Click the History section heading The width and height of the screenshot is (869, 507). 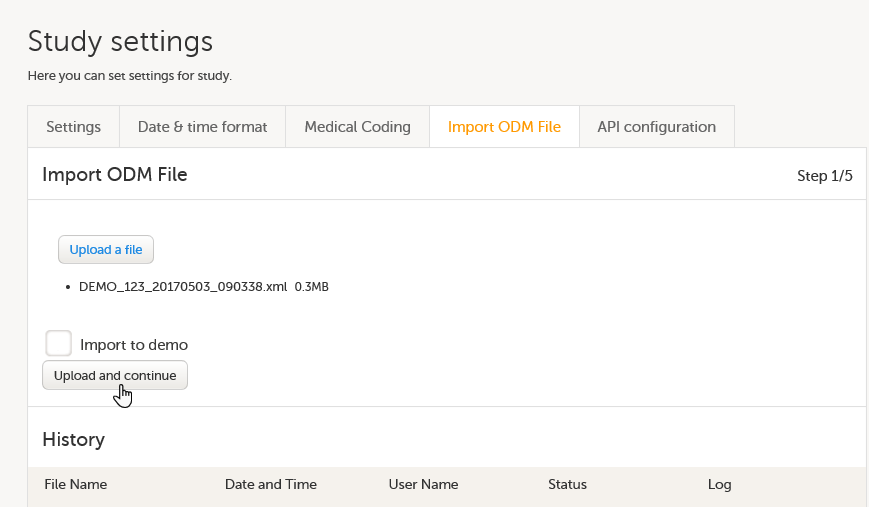[x=73, y=439]
